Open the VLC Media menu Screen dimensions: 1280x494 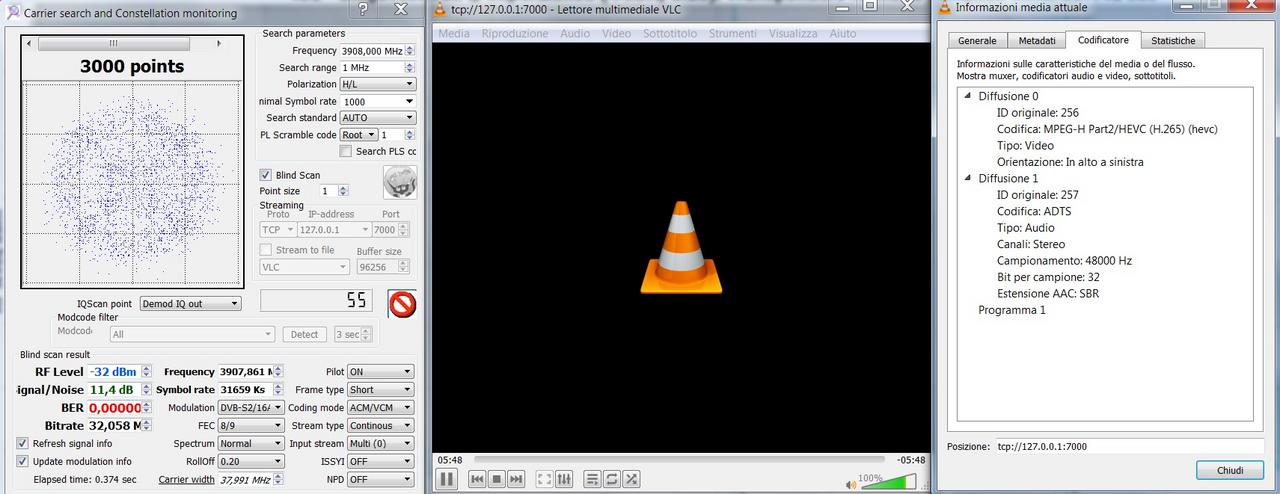(x=454, y=33)
